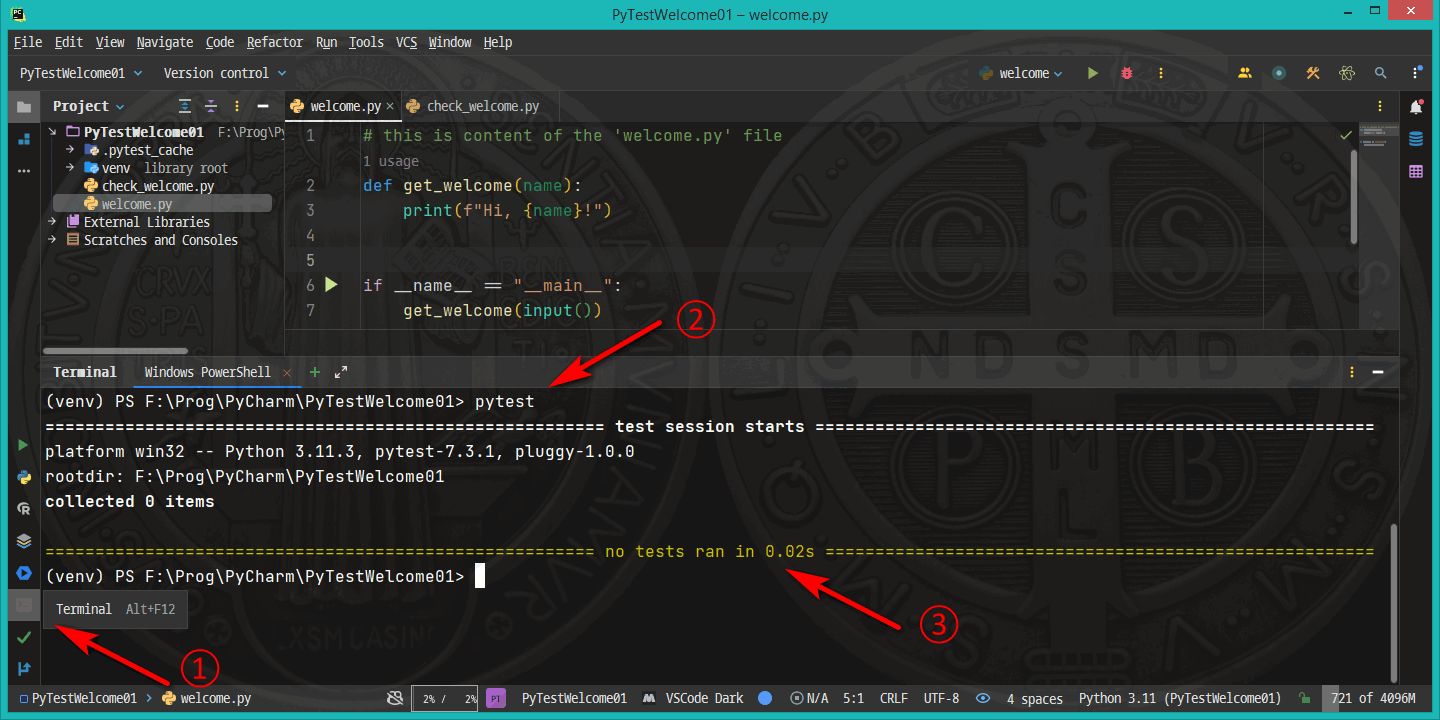Viewport: 1440px width, 720px height.
Task: Toggle the Terminal tool window icon
Action: coord(24,605)
